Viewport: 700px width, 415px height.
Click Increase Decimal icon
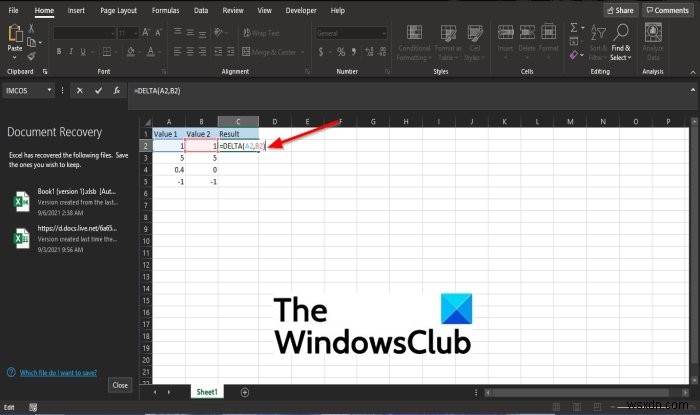click(369, 52)
